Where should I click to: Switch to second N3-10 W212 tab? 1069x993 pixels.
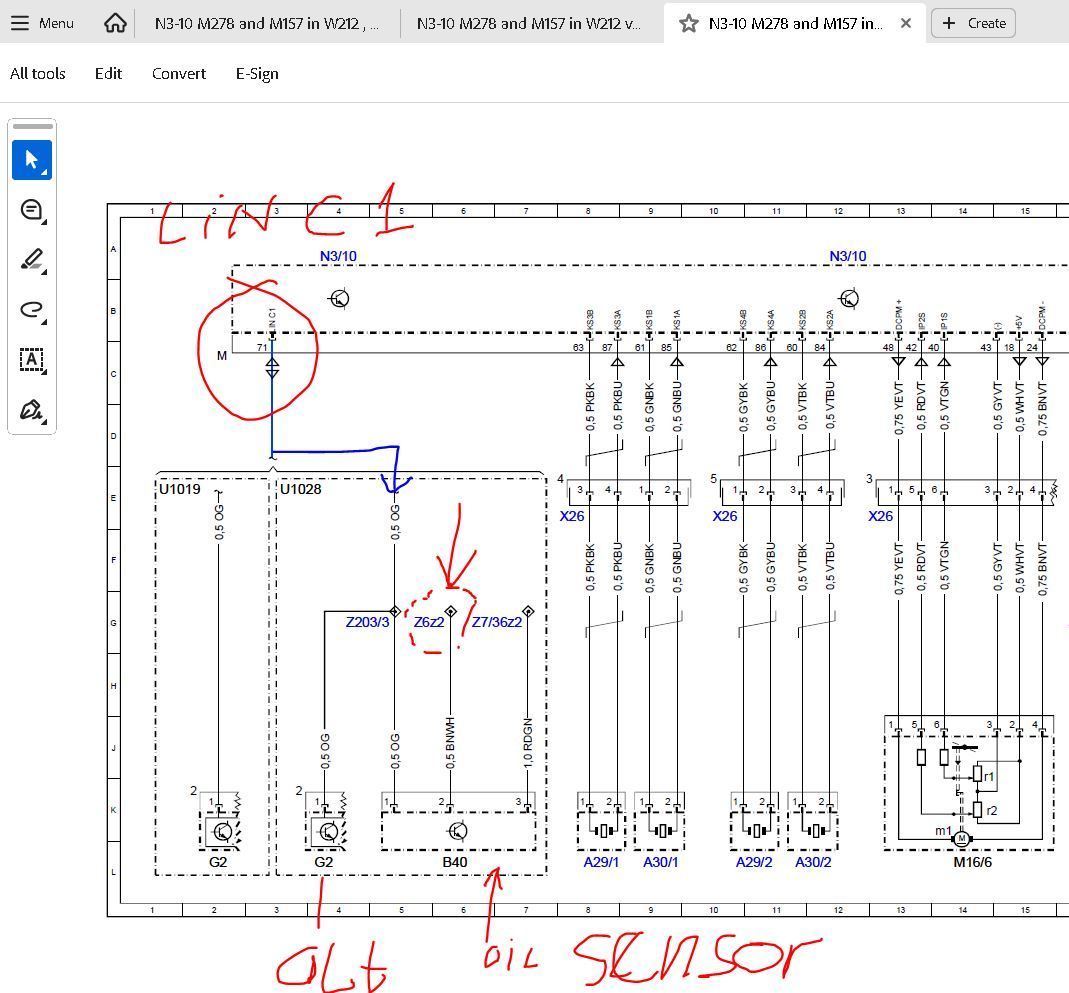click(x=528, y=23)
